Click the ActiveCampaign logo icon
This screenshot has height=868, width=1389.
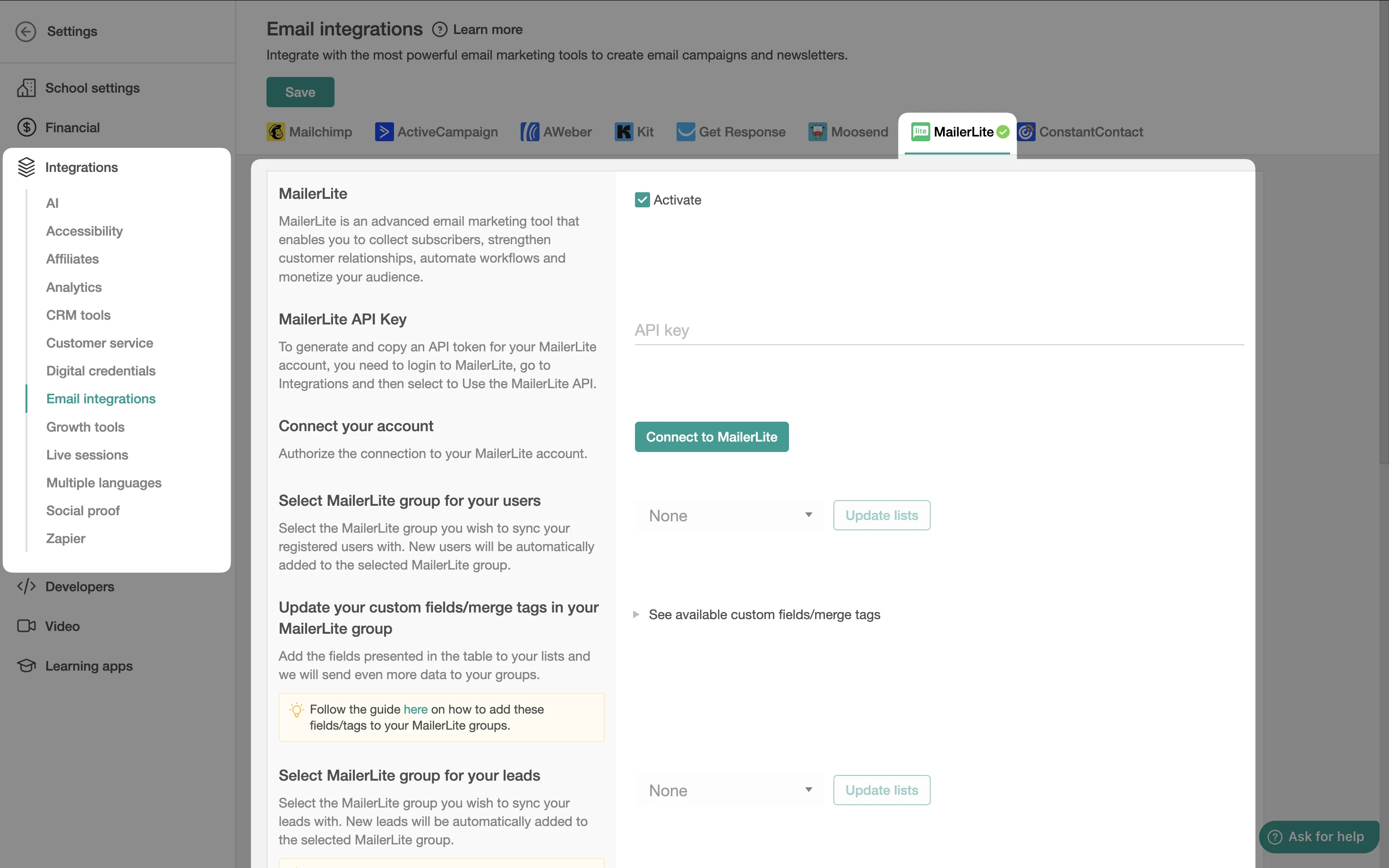[x=384, y=131]
